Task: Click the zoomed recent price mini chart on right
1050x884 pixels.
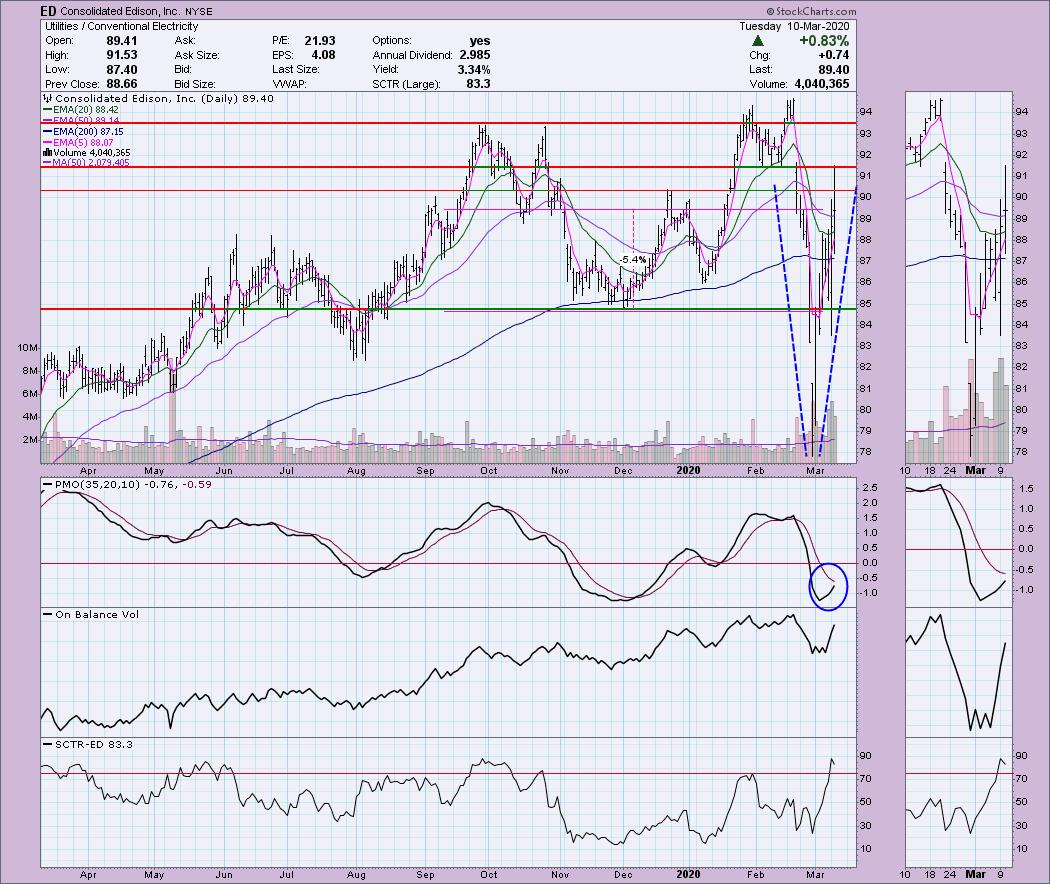Action: 958,278
